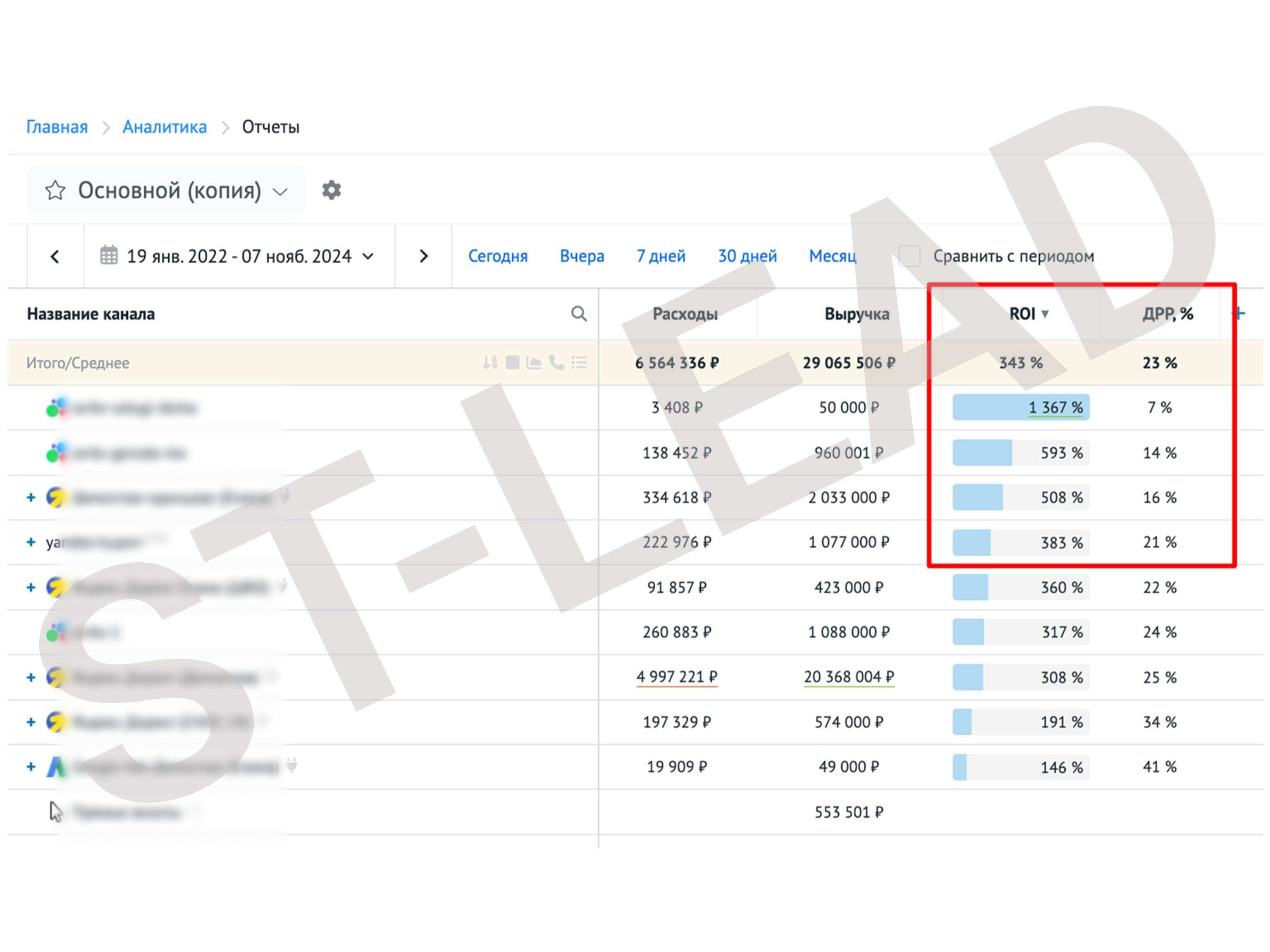Image resolution: width=1270 pixels, height=952 pixels.
Task: Click the sort icon in the Итого/Среднее row
Action: click(490, 363)
